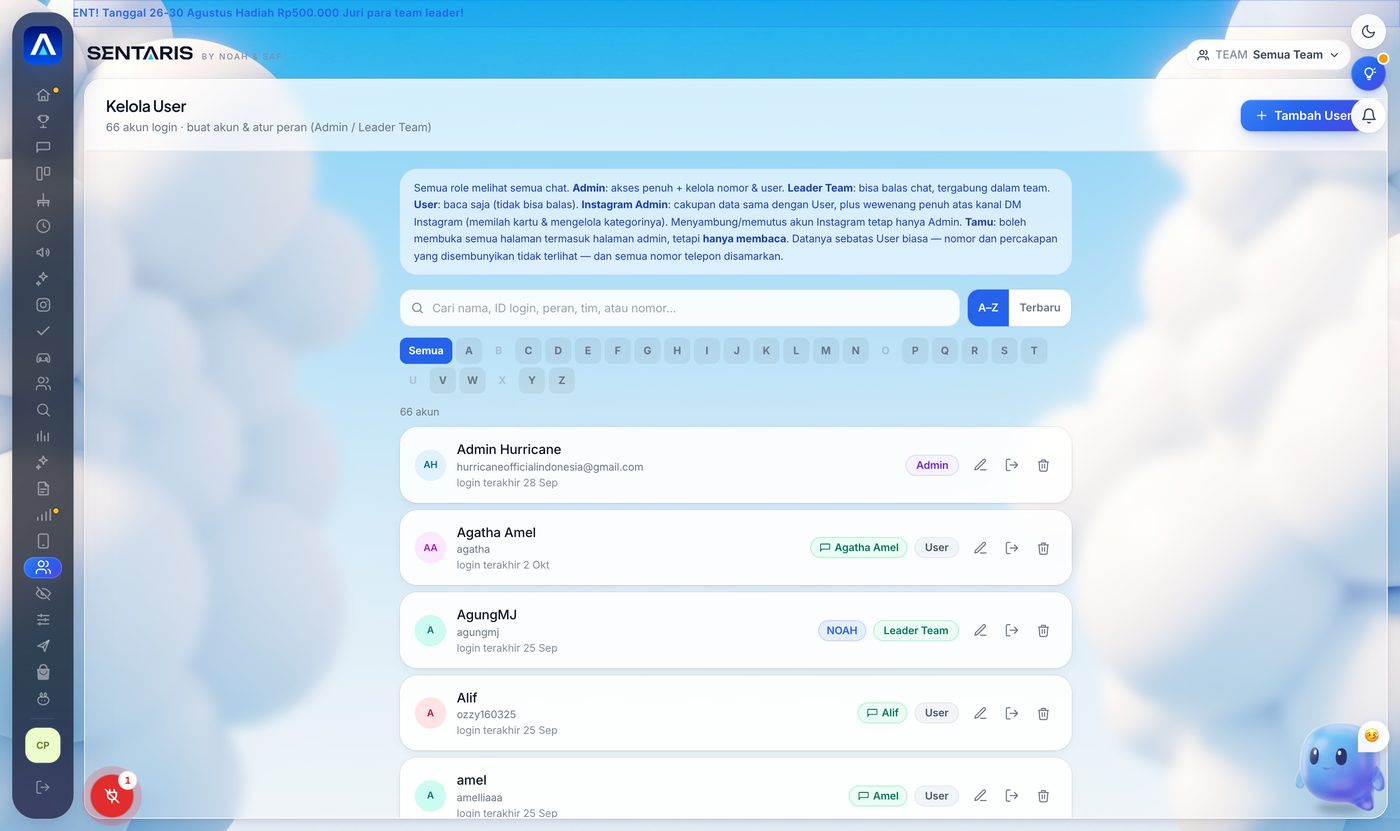Click the hurricaneofficialindonesia@gmail.com email text
The width and height of the screenshot is (1400, 831).
coord(550,467)
